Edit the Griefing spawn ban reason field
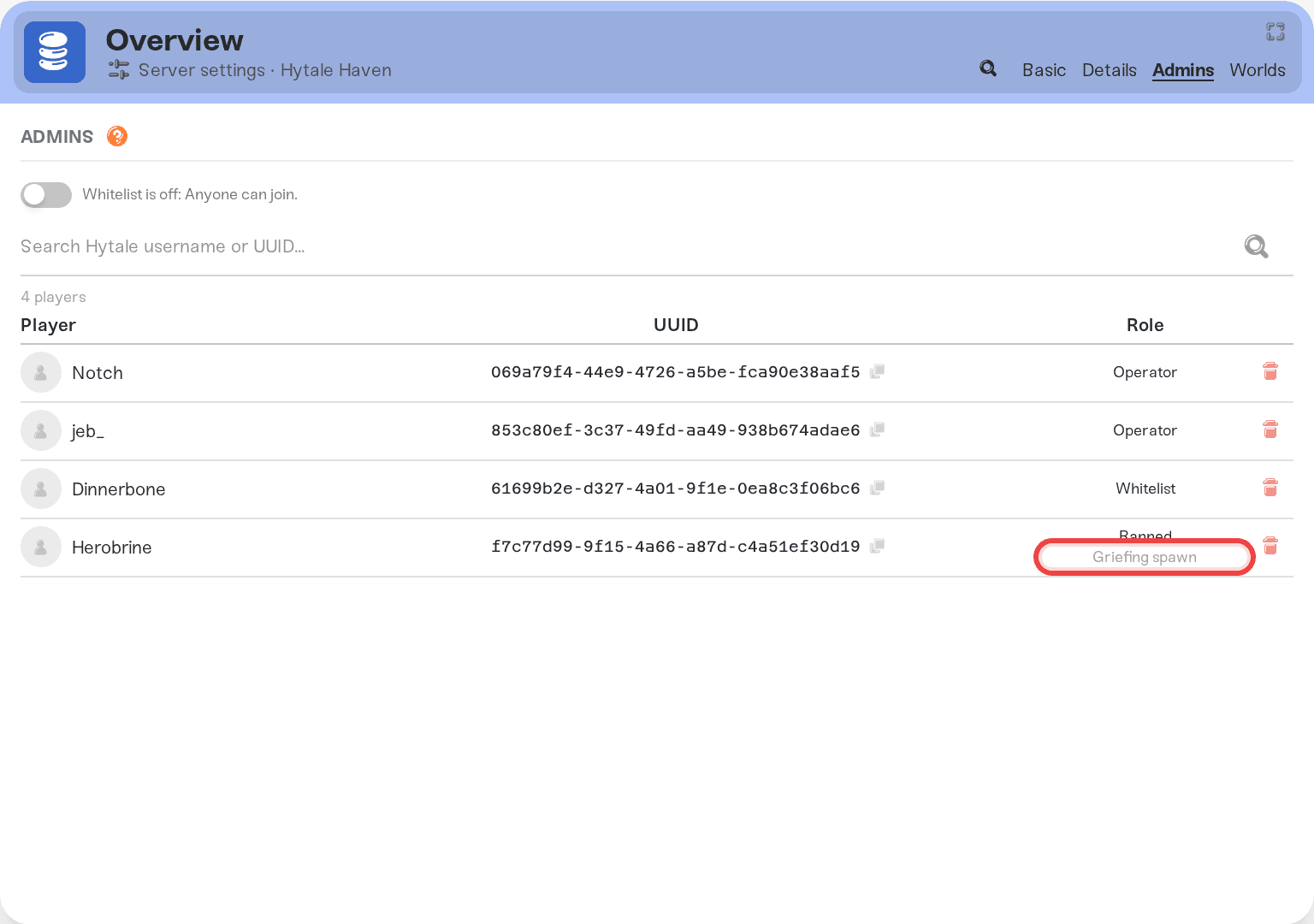 1145,557
